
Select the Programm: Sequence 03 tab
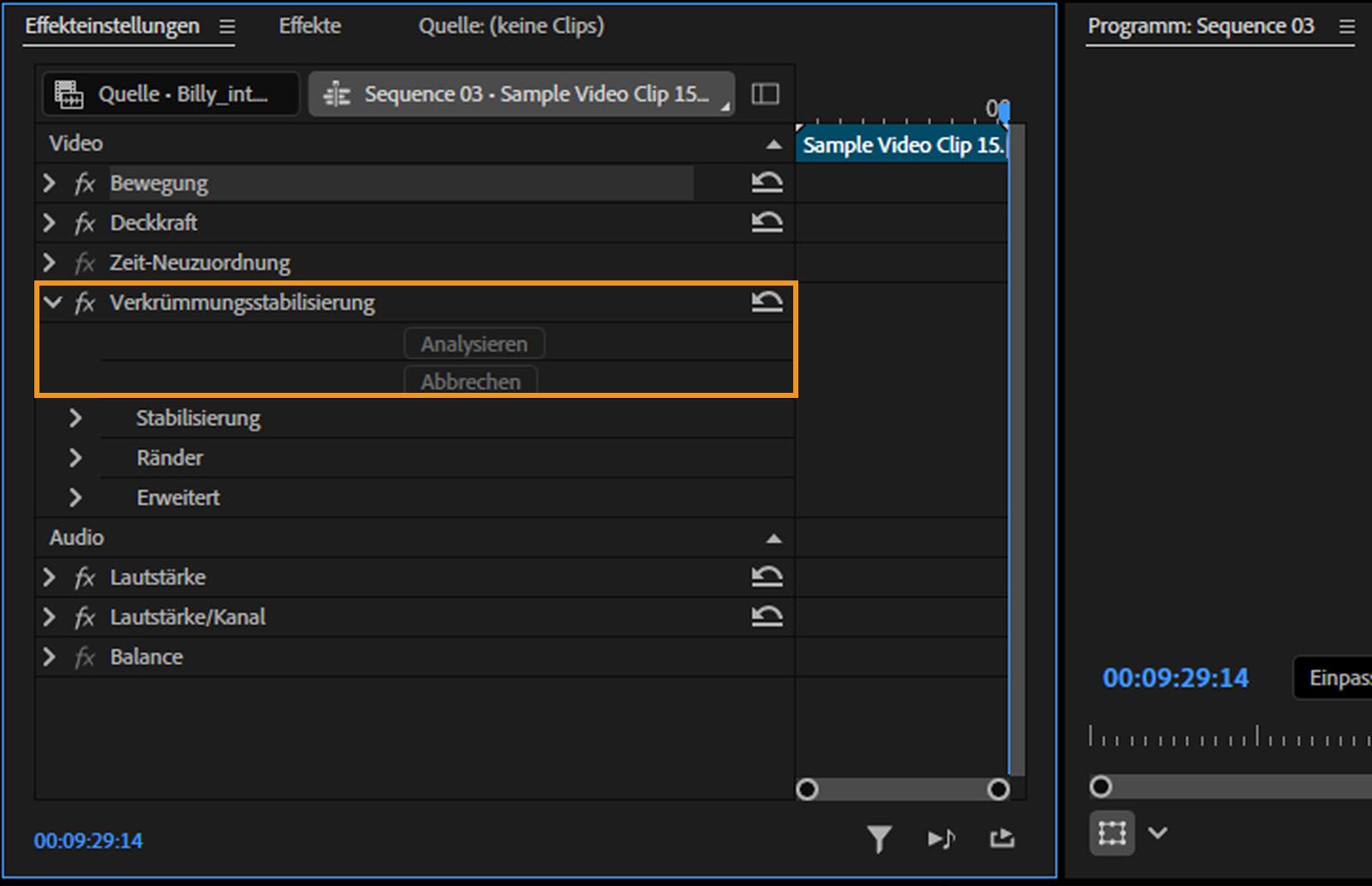tap(1200, 26)
